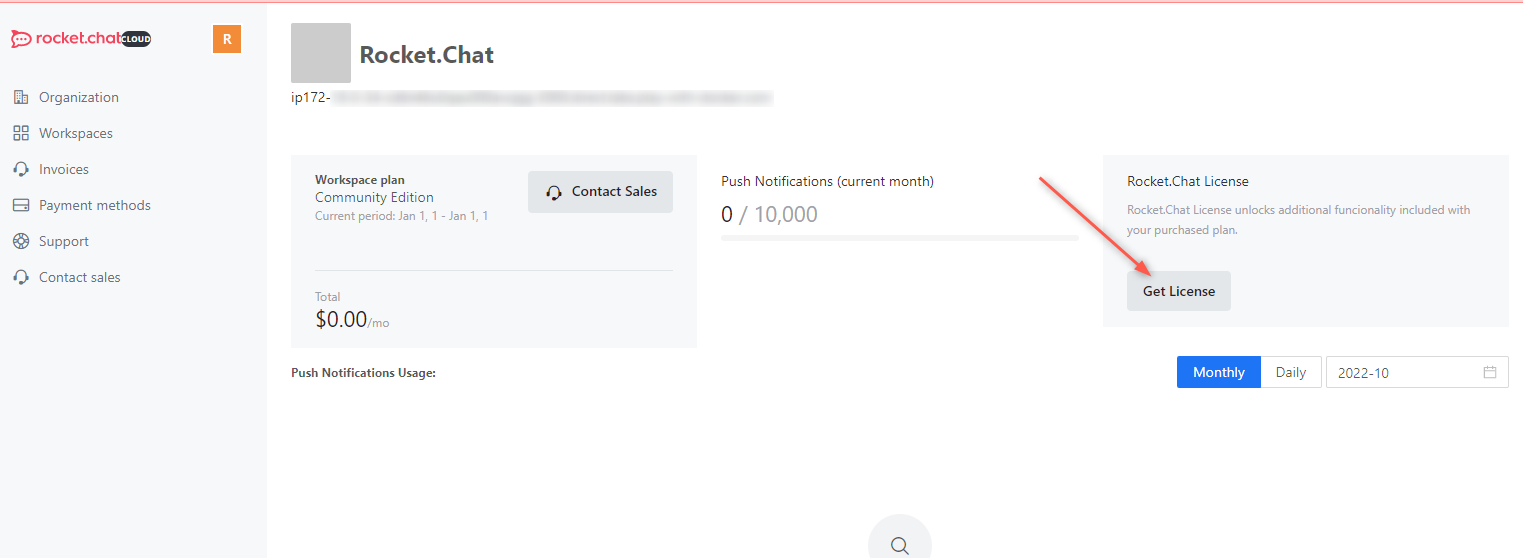
Task: Click the Invoices sidebar icon
Action: coord(21,169)
